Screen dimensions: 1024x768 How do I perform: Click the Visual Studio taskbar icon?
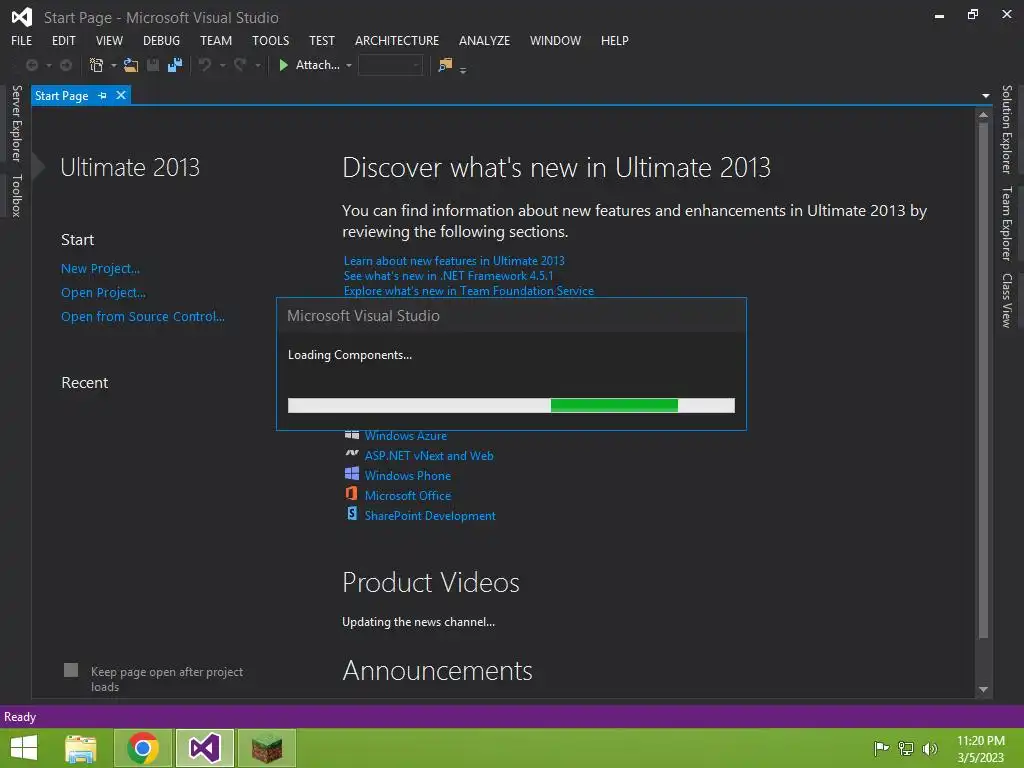[x=204, y=748]
